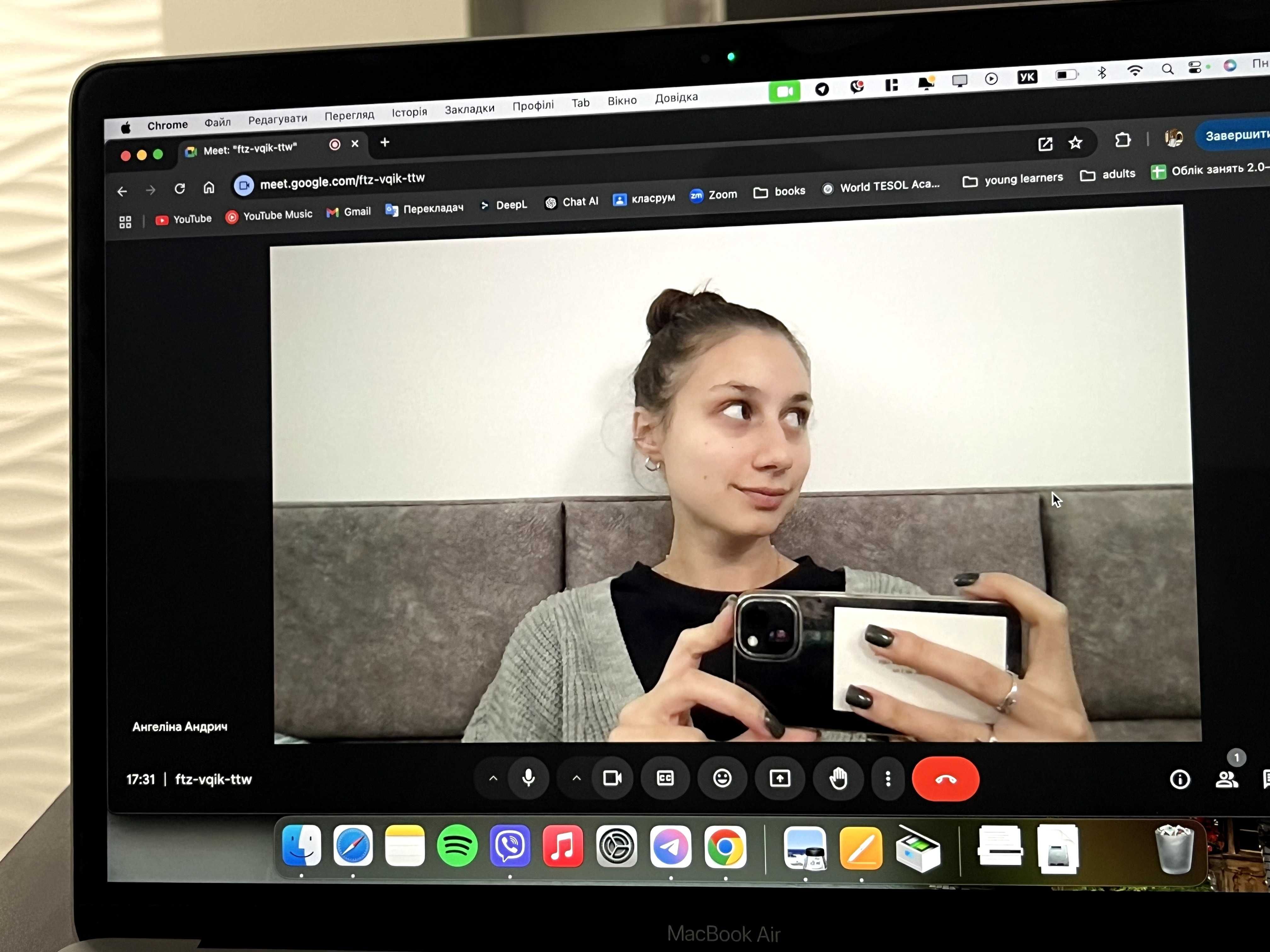This screenshot has height=952, width=1270.
Task: Launch Viber from the Dock
Action: pos(510,846)
